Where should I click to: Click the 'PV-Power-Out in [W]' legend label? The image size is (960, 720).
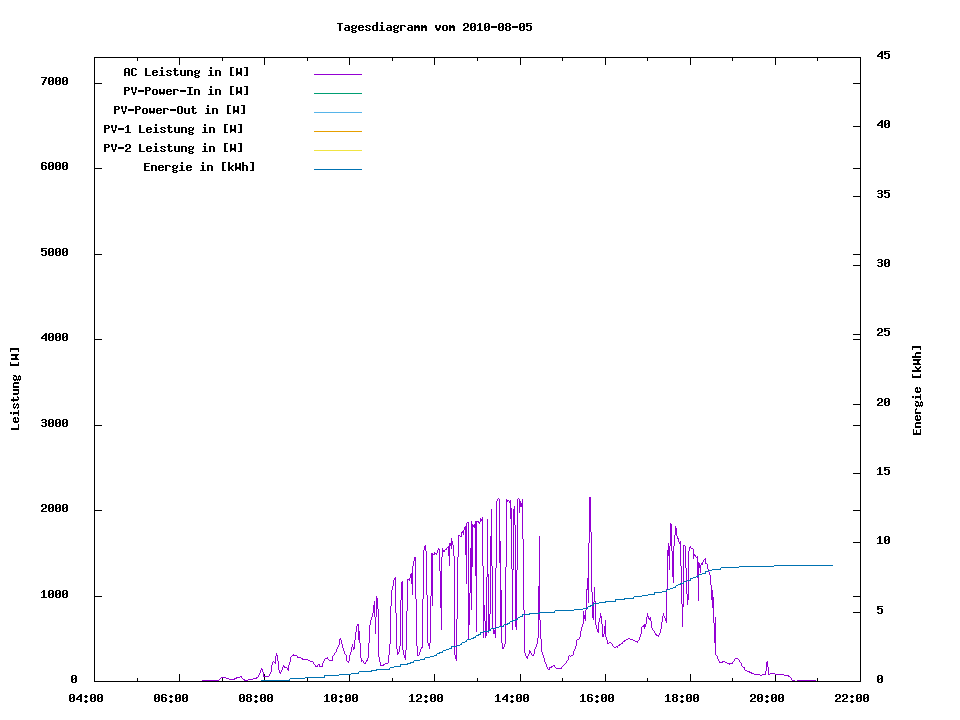[x=180, y=110]
